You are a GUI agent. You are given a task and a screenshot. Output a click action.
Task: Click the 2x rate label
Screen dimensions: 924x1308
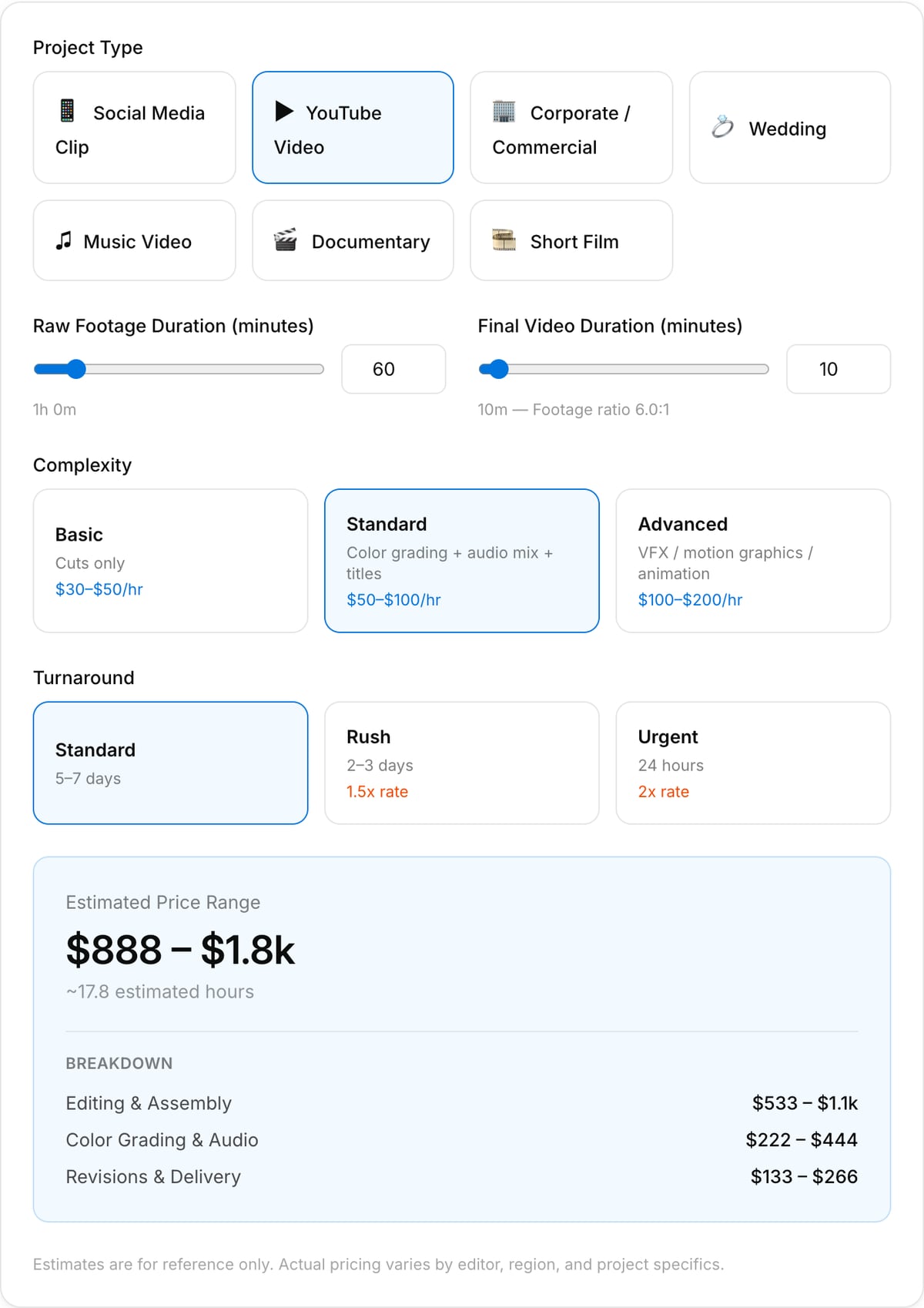(x=664, y=792)
